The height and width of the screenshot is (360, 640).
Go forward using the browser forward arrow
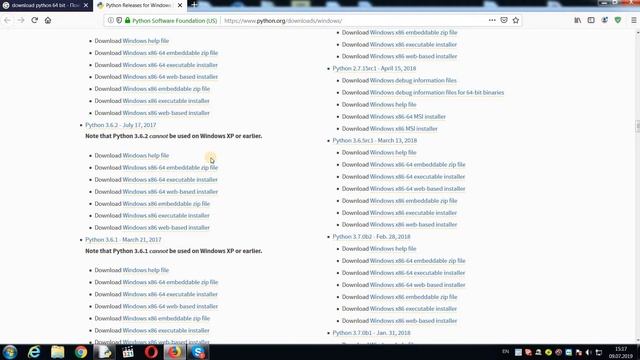pyautogui.click(x=21, y=20)
